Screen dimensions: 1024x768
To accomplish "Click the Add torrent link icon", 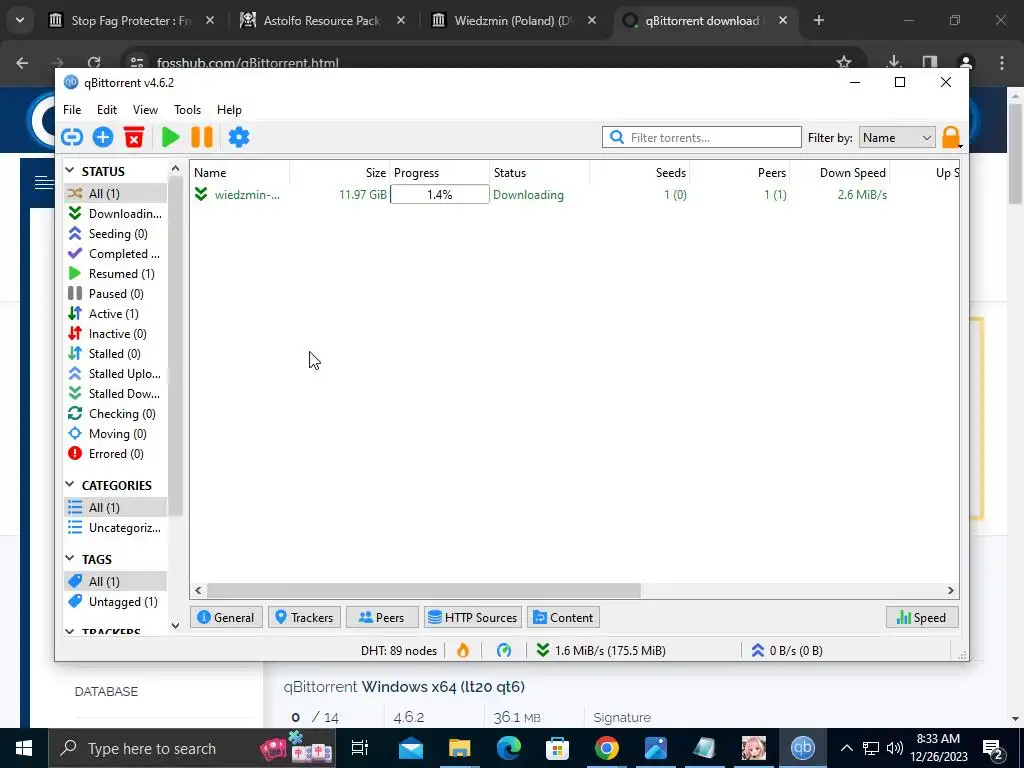I will tap(72, 137).
